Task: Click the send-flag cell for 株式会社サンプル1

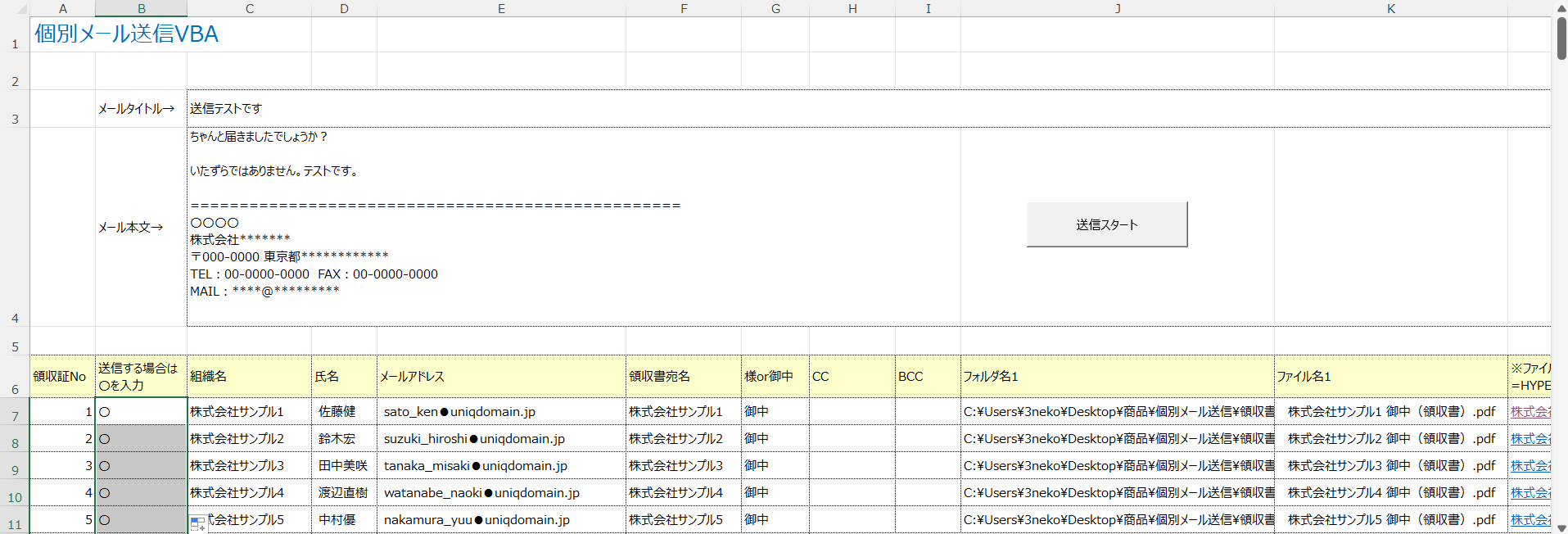Action: click(x=141, y=412)
